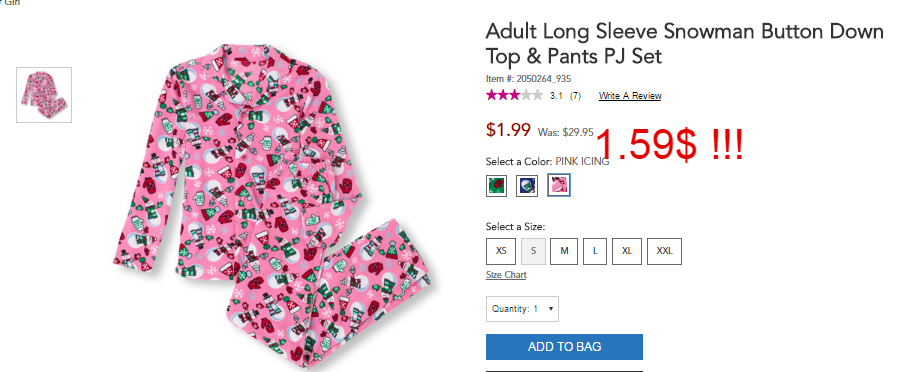Select the Pink Icing color swatch
This screenshot has width=900, height=372.
(x=558, y=185)
